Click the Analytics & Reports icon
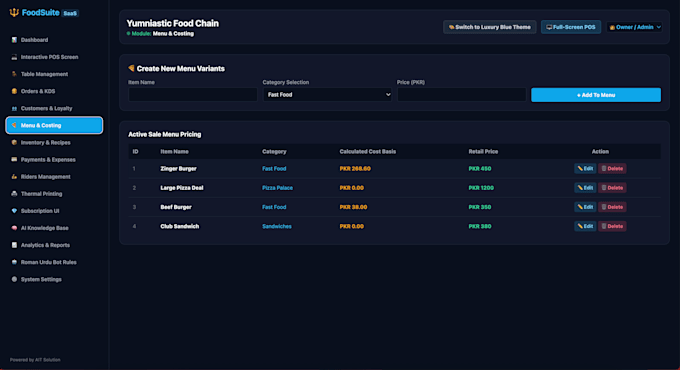The image size is (680, 370). (14, 245)
